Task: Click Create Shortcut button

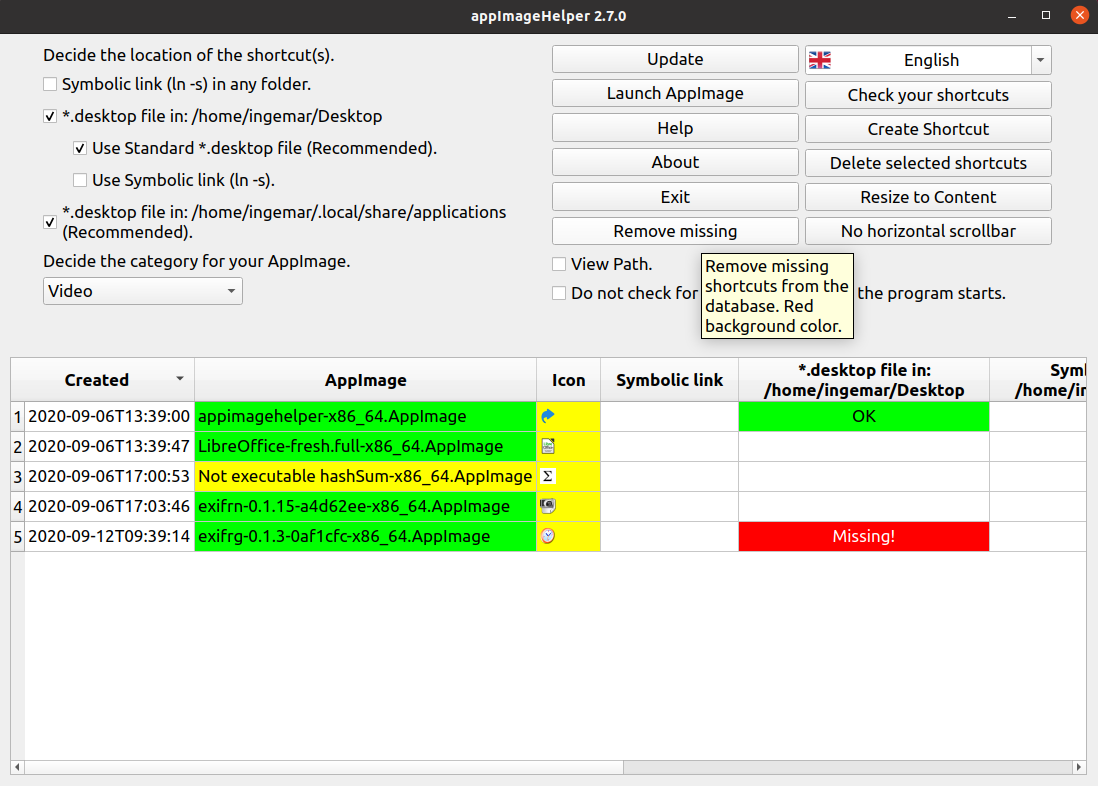Action: point(928,129)
